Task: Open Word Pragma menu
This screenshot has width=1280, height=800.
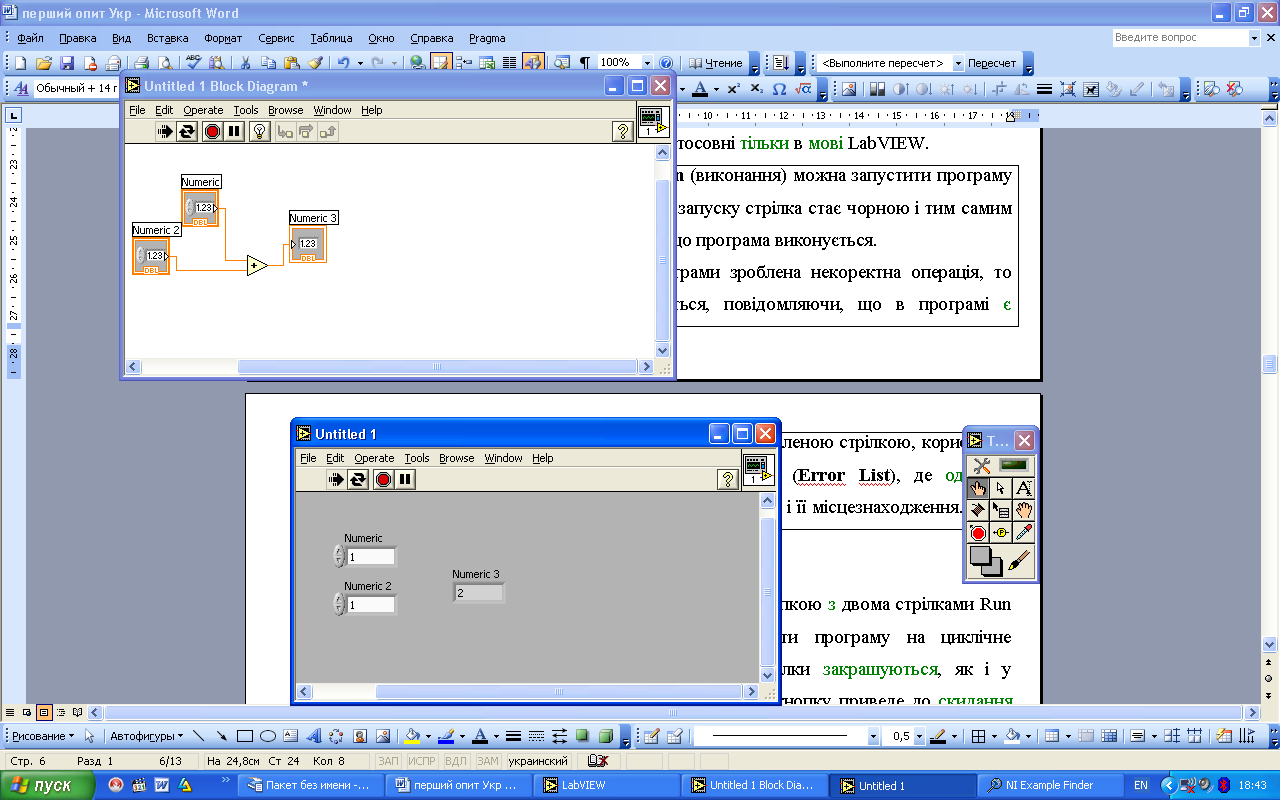Action: pos(487,38)
